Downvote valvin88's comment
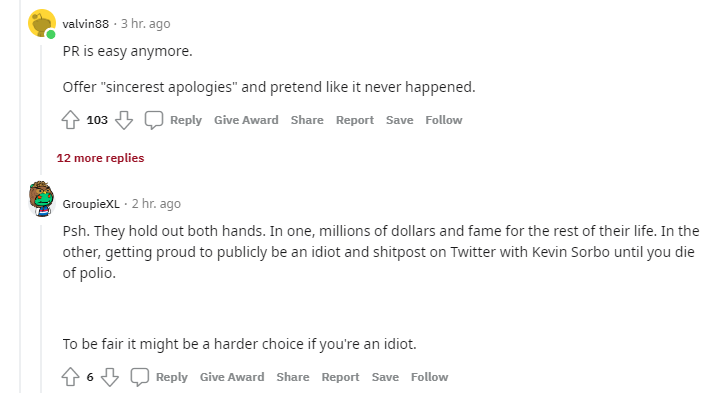716x393 pixels. tap(124, 120)
